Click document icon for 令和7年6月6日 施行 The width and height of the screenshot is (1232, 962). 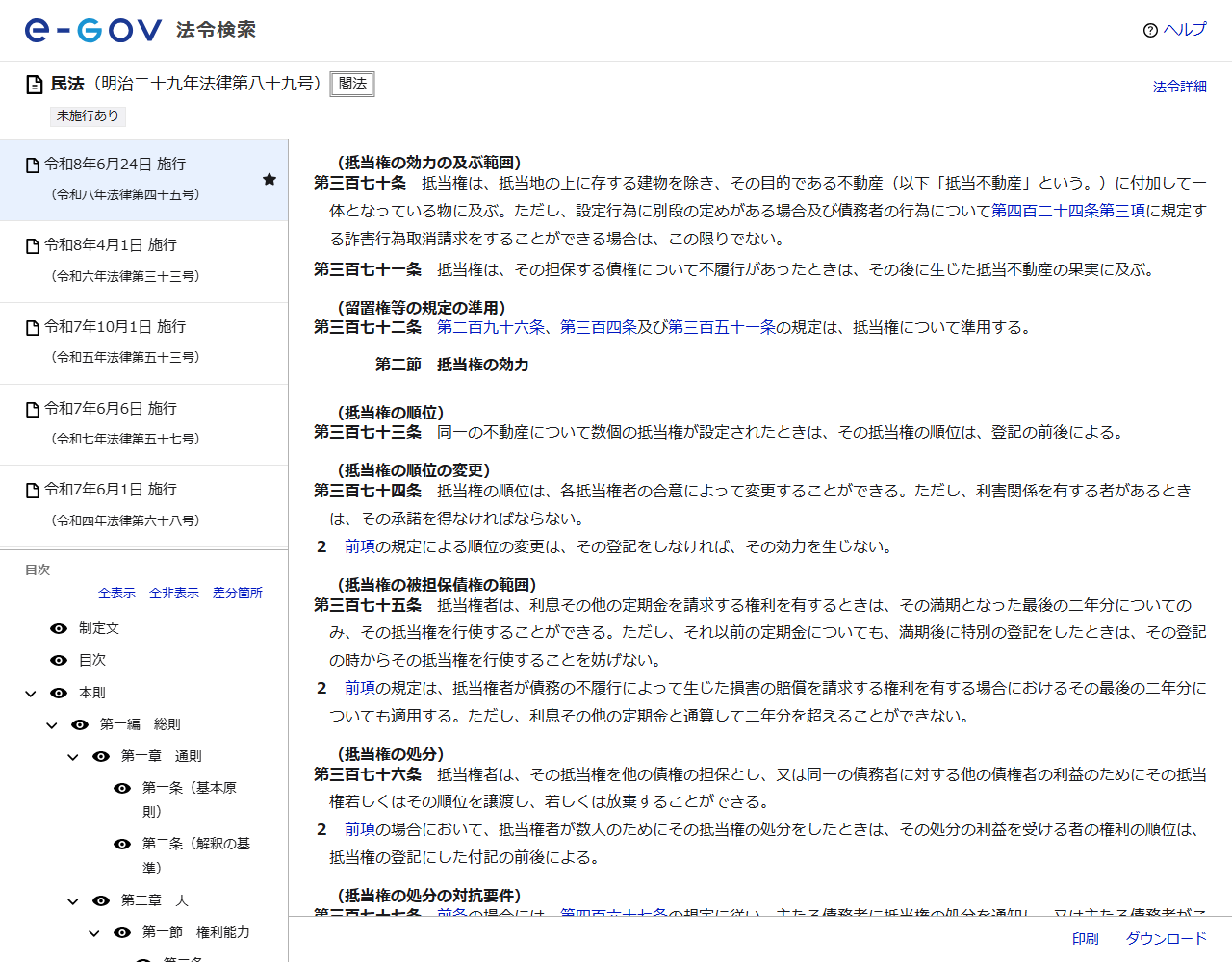tap(33, 410)
